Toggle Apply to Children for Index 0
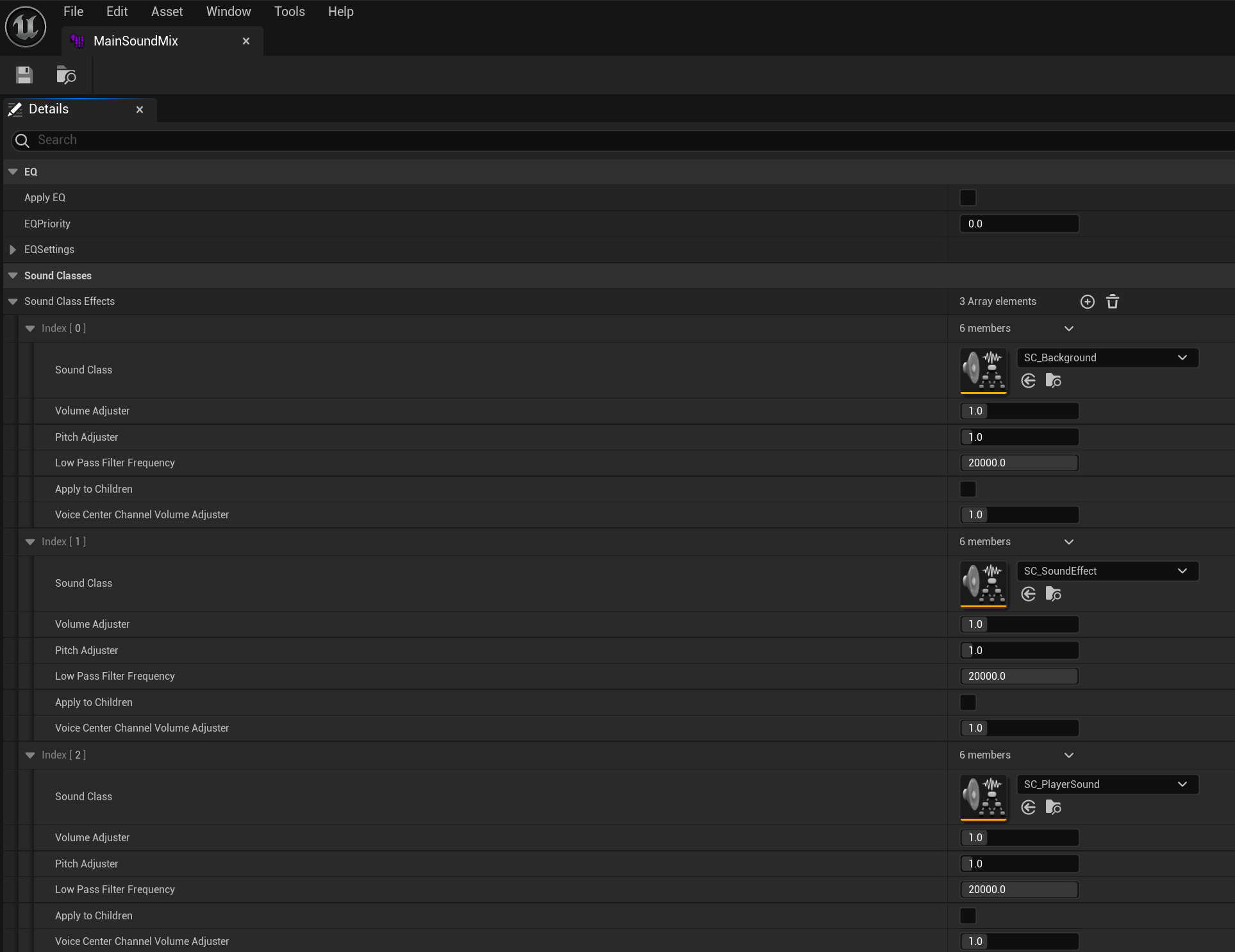Viewport: 1235px width, 952px height. pos(968,489)
